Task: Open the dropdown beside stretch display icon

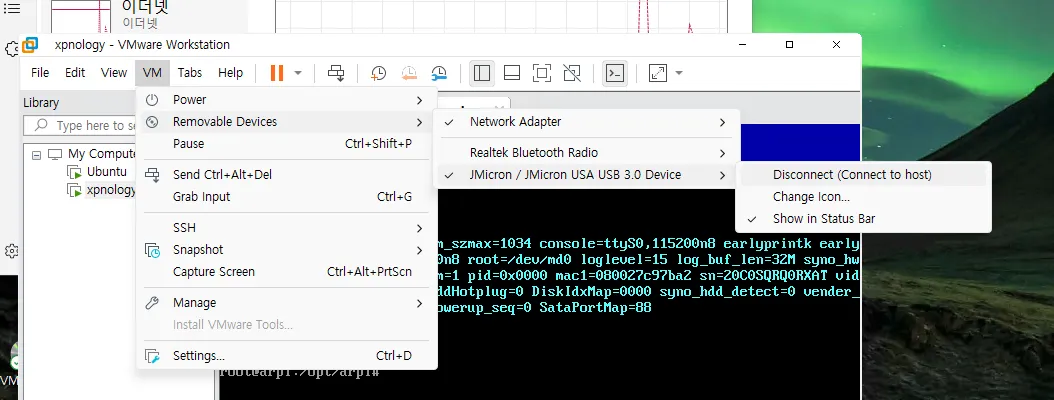Action: pyautogui.click(x=679, y=73)
